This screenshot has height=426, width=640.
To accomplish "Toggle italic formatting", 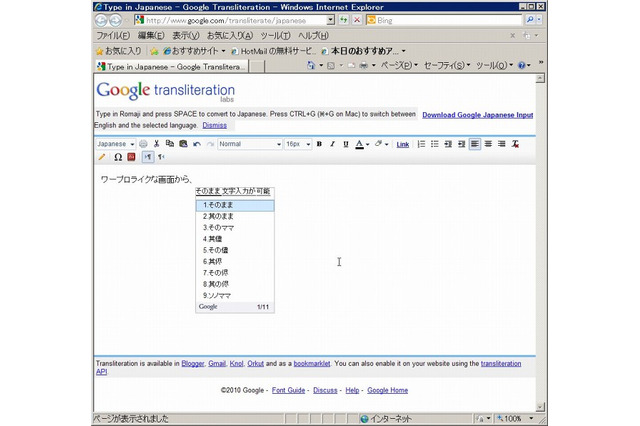I will click(x=333, y=144).
